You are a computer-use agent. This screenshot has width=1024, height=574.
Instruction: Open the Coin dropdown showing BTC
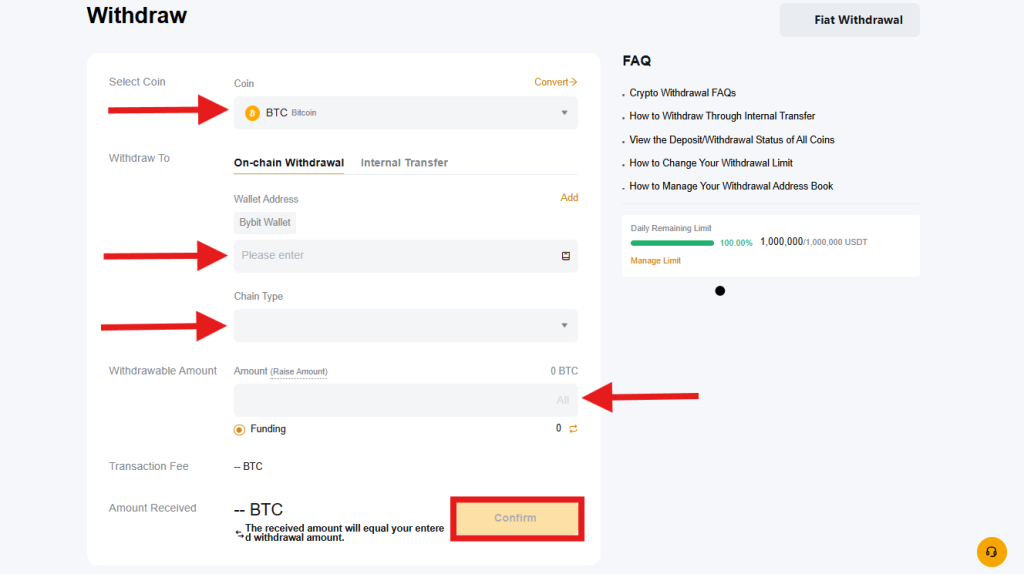406,113
